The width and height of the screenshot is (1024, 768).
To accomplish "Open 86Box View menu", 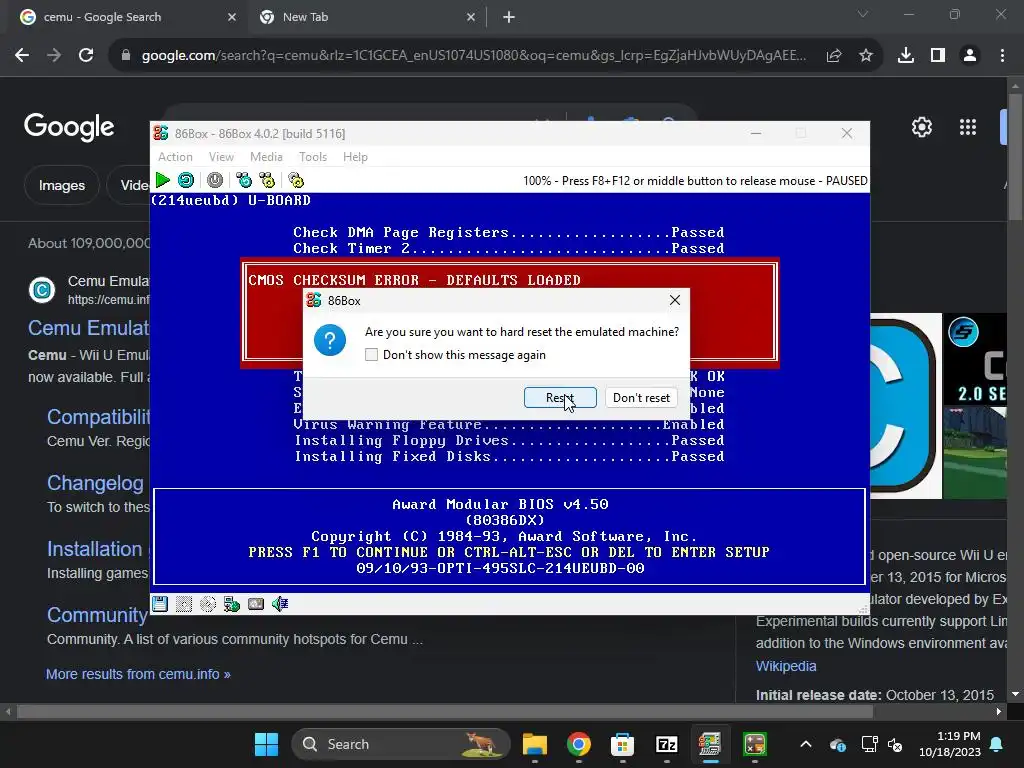I will coord(221,157).
